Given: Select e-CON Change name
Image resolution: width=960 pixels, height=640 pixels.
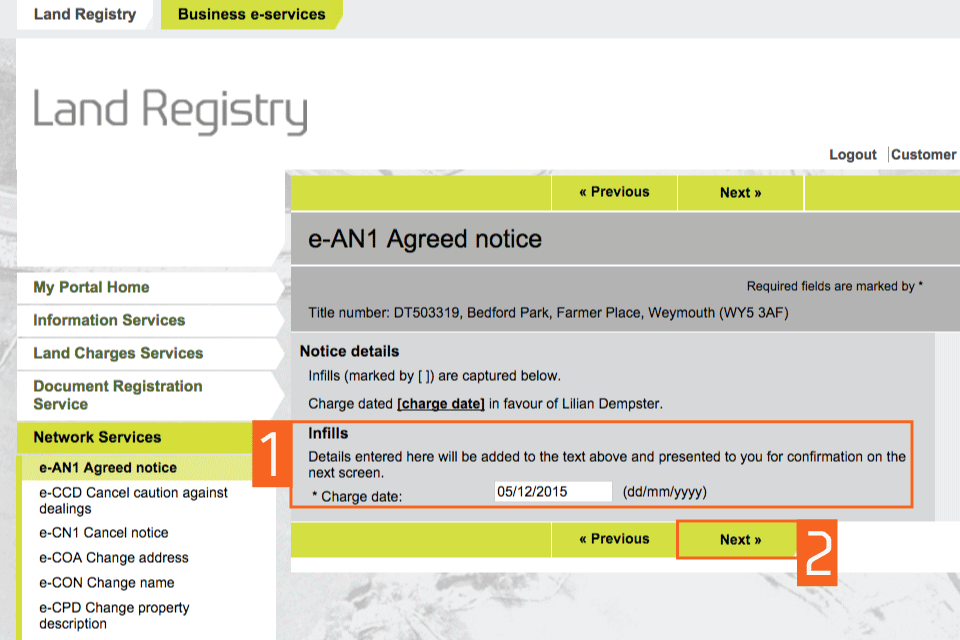Looking at the screenshot, I should pyautogui.click(x=107, y=583).
